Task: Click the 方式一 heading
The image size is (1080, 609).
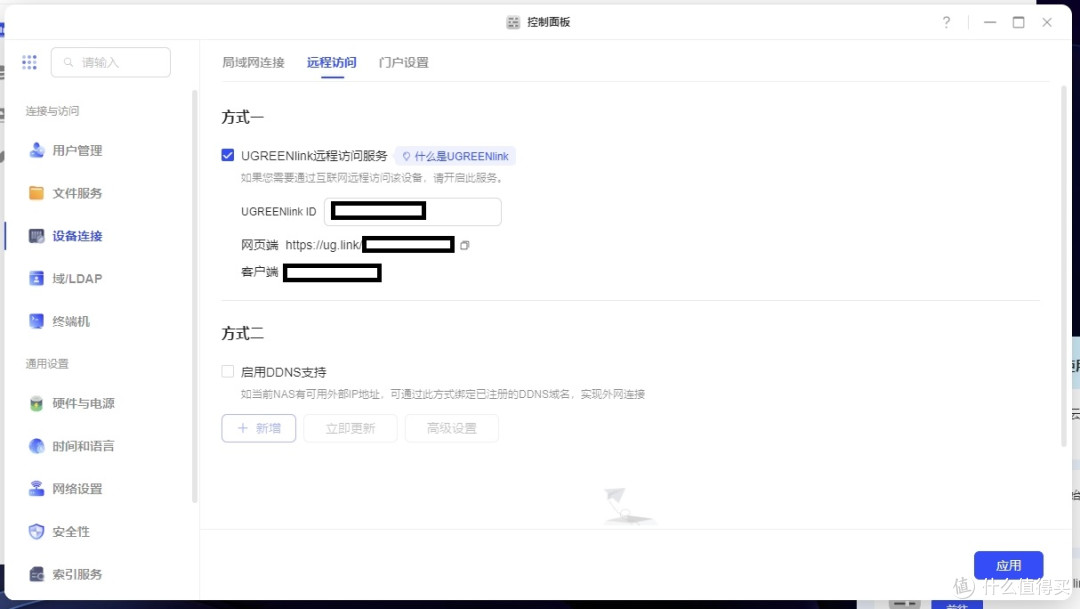Action: [x=242, y=117]
